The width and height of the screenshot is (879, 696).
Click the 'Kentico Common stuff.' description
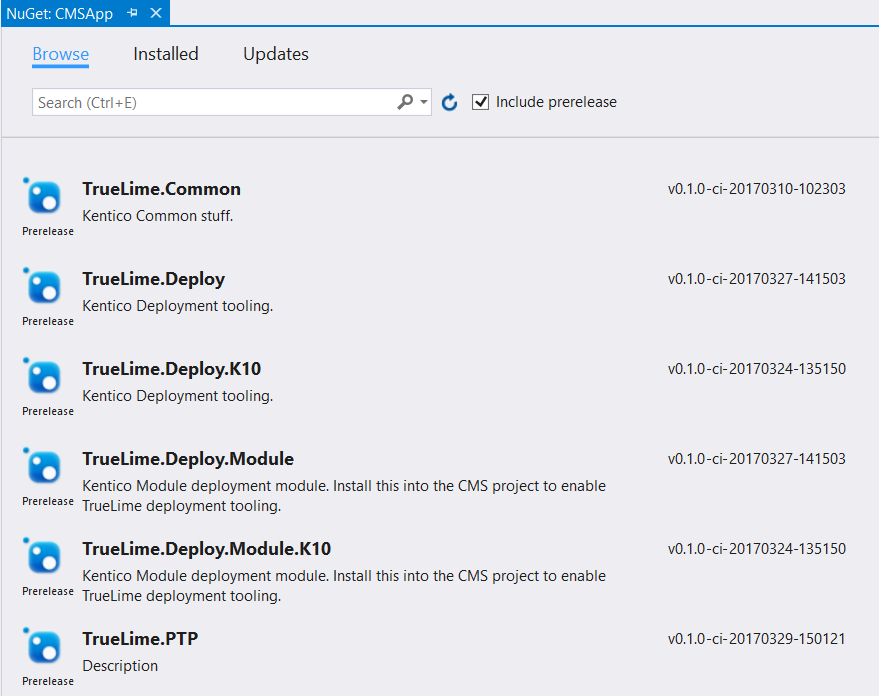tap(158, 216)
